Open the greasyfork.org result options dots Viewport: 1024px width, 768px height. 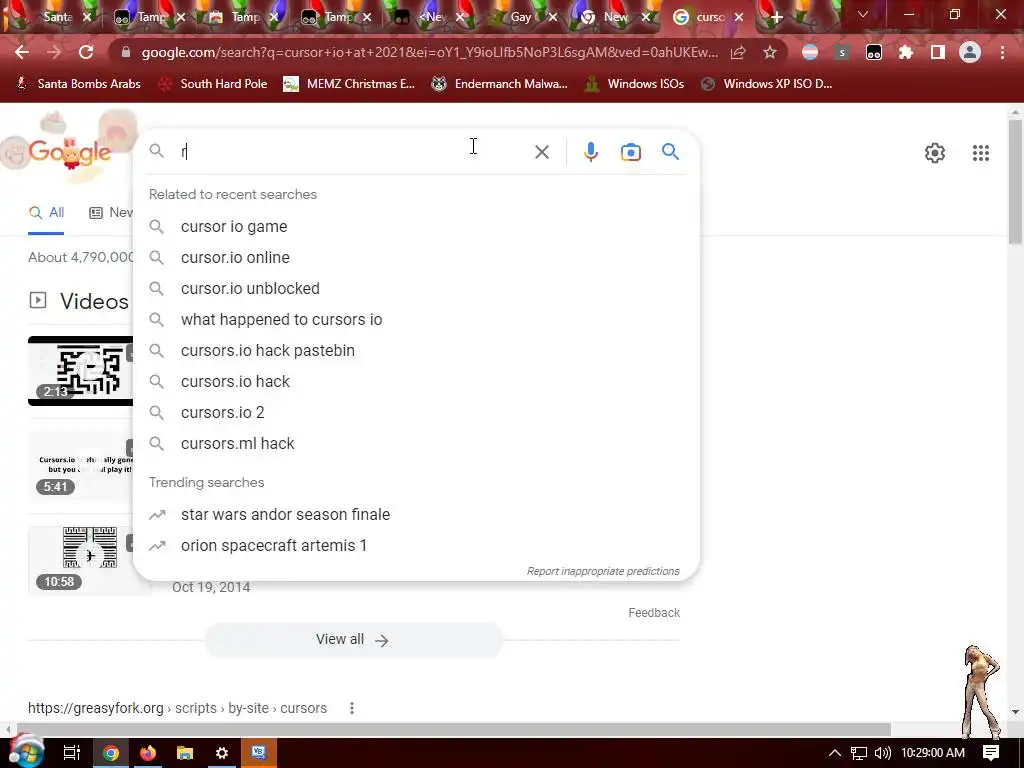point(351,708)
